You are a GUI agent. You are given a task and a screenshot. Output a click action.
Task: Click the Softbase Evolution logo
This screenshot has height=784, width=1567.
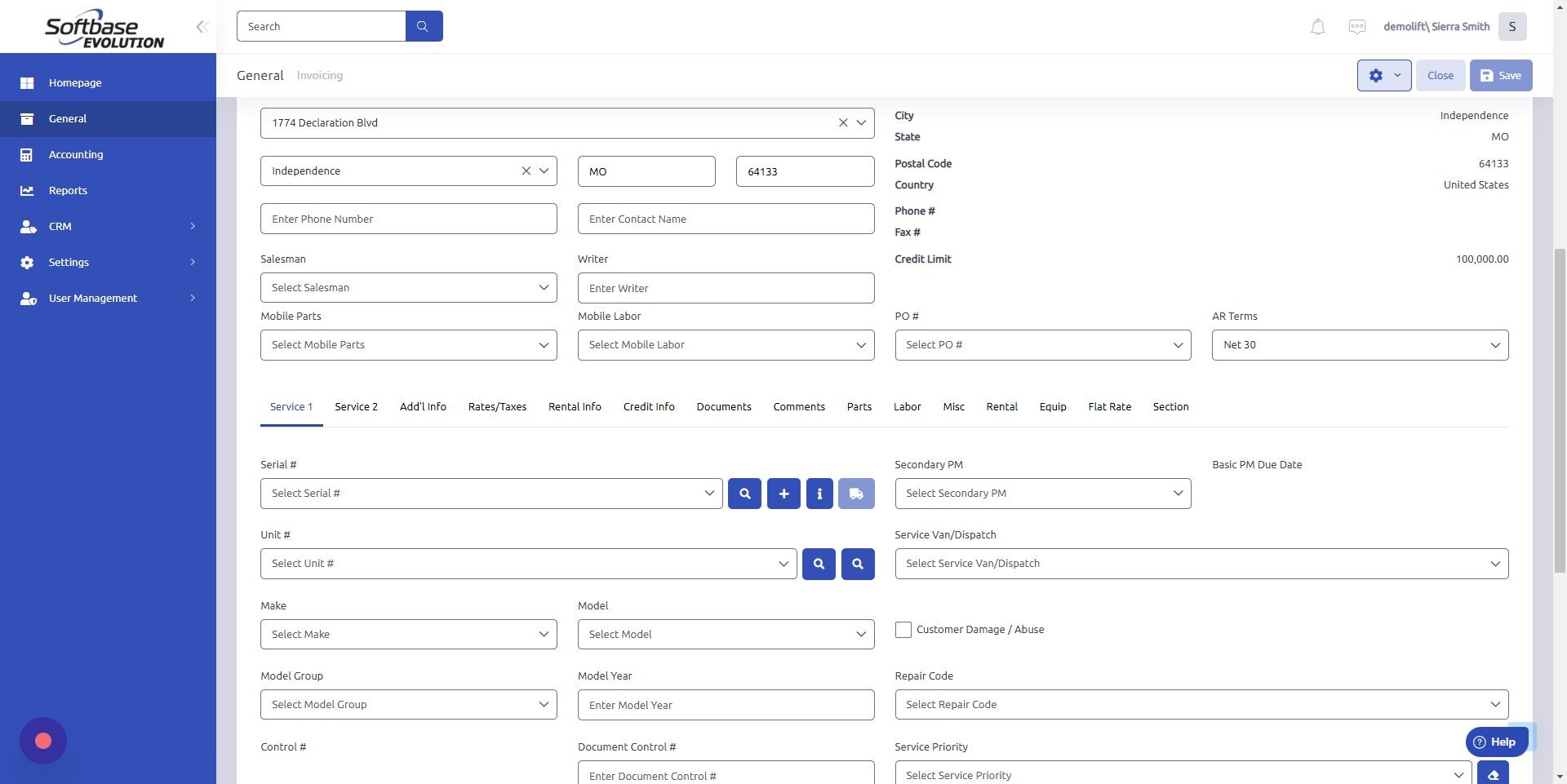tap(104, 27)
